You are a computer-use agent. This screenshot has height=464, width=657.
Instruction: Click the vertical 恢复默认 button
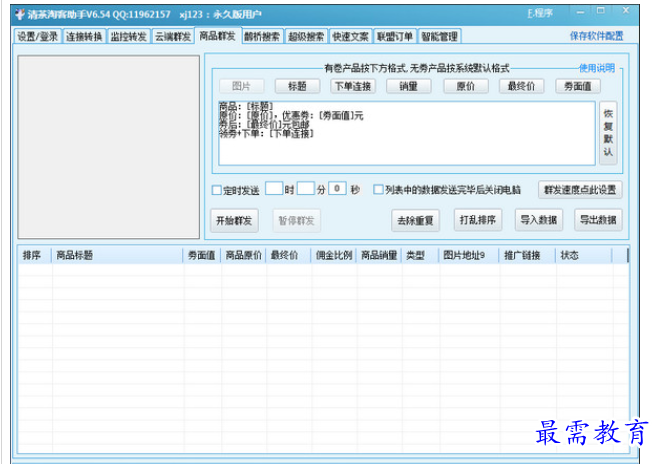point(608,133)
